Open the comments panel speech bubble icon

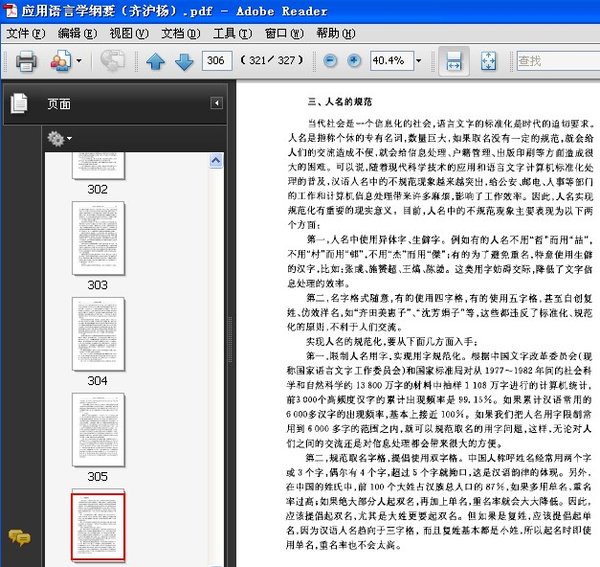[18, 537]
